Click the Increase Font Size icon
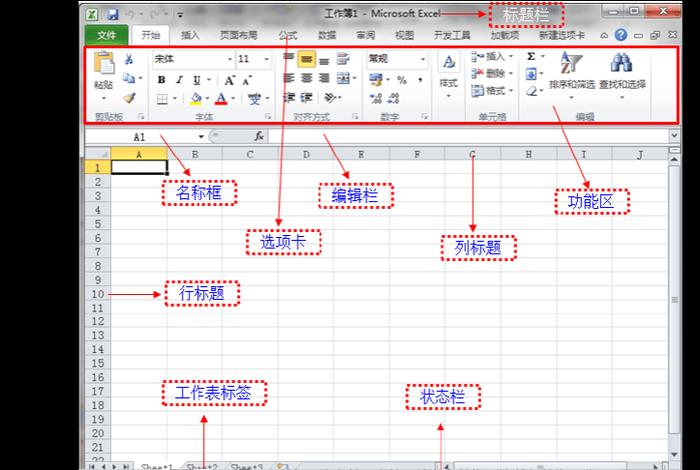Viewport: 700px width, 470px height. (x=229, y=80)
